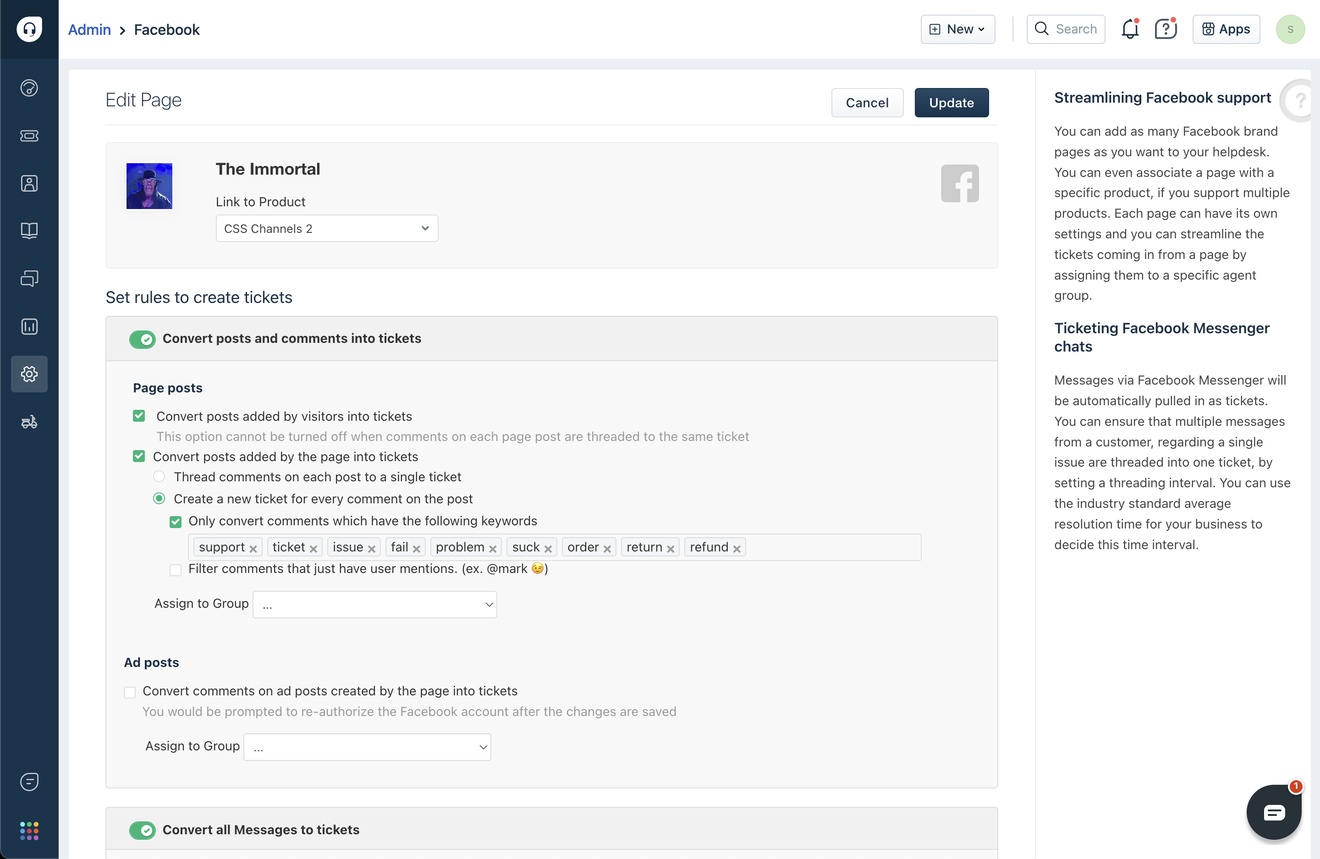Click the Cancel button
1320x859 pixels.
coord(867,103)
